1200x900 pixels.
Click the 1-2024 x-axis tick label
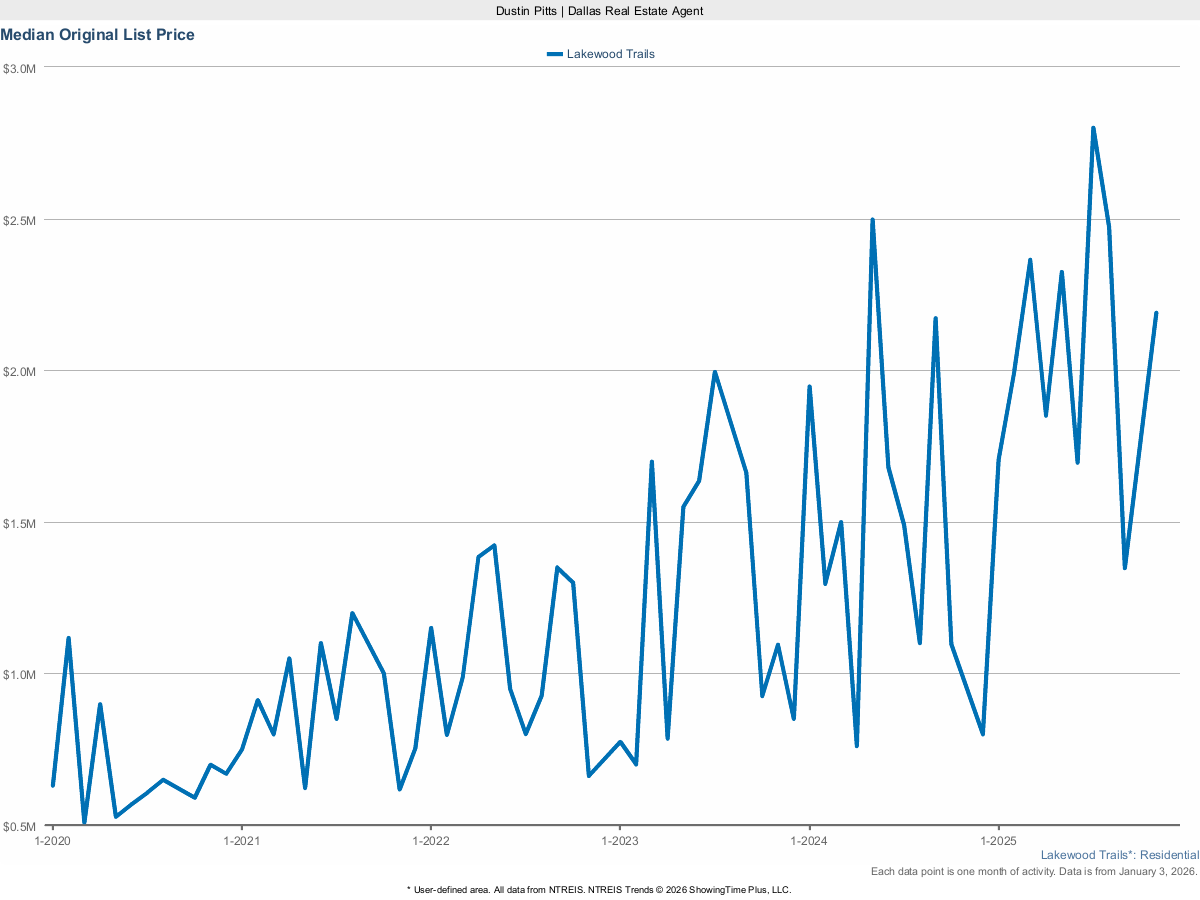click(x=809, y=841)
